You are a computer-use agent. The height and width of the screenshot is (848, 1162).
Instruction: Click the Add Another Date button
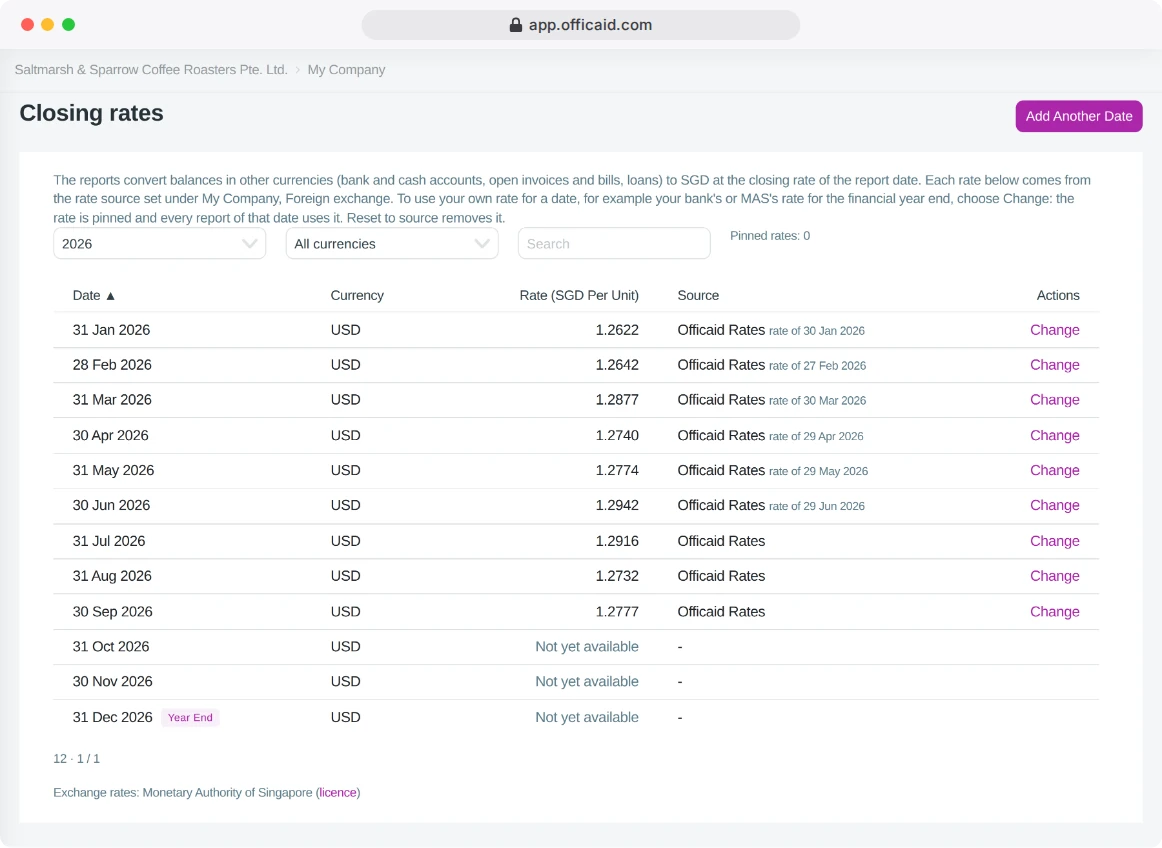tap(1078, 116)
